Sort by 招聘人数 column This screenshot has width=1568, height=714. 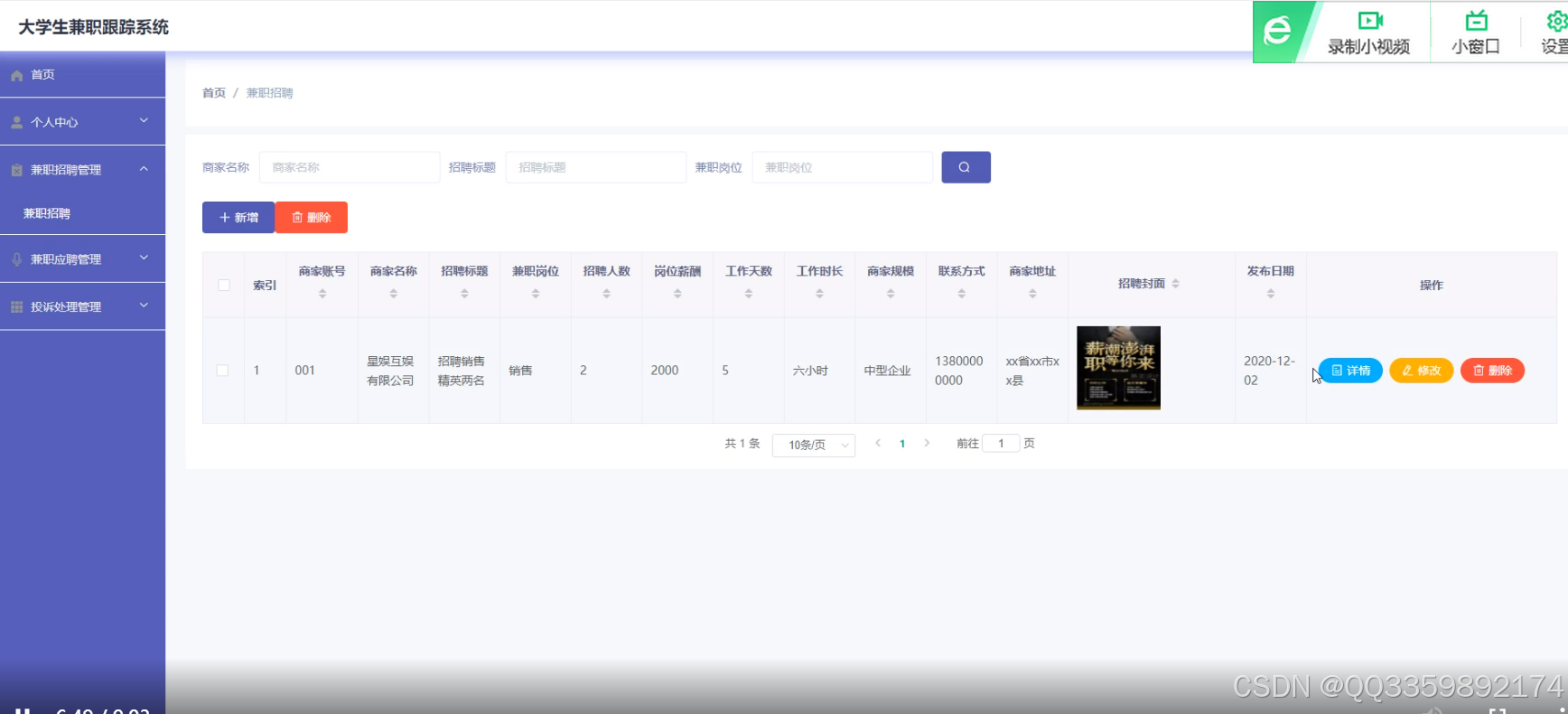point(607,294)
